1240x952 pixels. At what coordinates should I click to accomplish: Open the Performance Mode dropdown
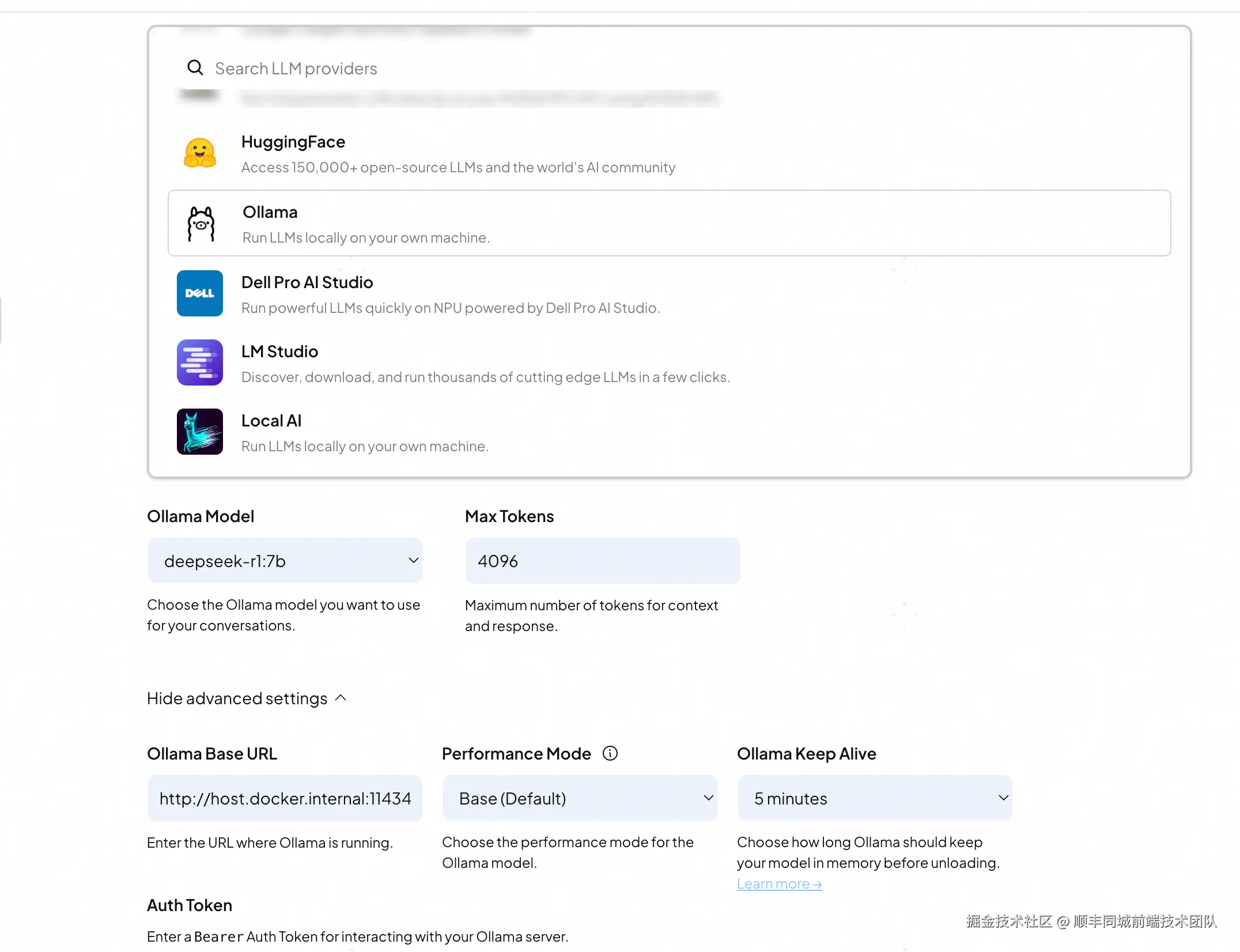(x=580, y=798)
